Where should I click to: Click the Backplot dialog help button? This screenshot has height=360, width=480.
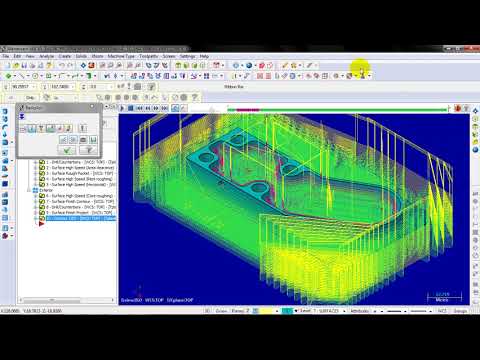[x=88, y=150]
